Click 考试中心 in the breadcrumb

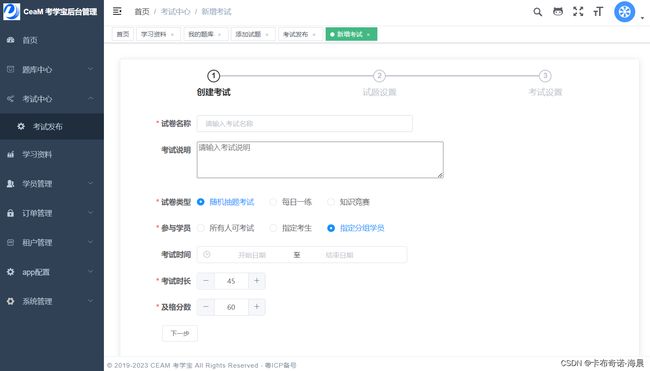175,12
